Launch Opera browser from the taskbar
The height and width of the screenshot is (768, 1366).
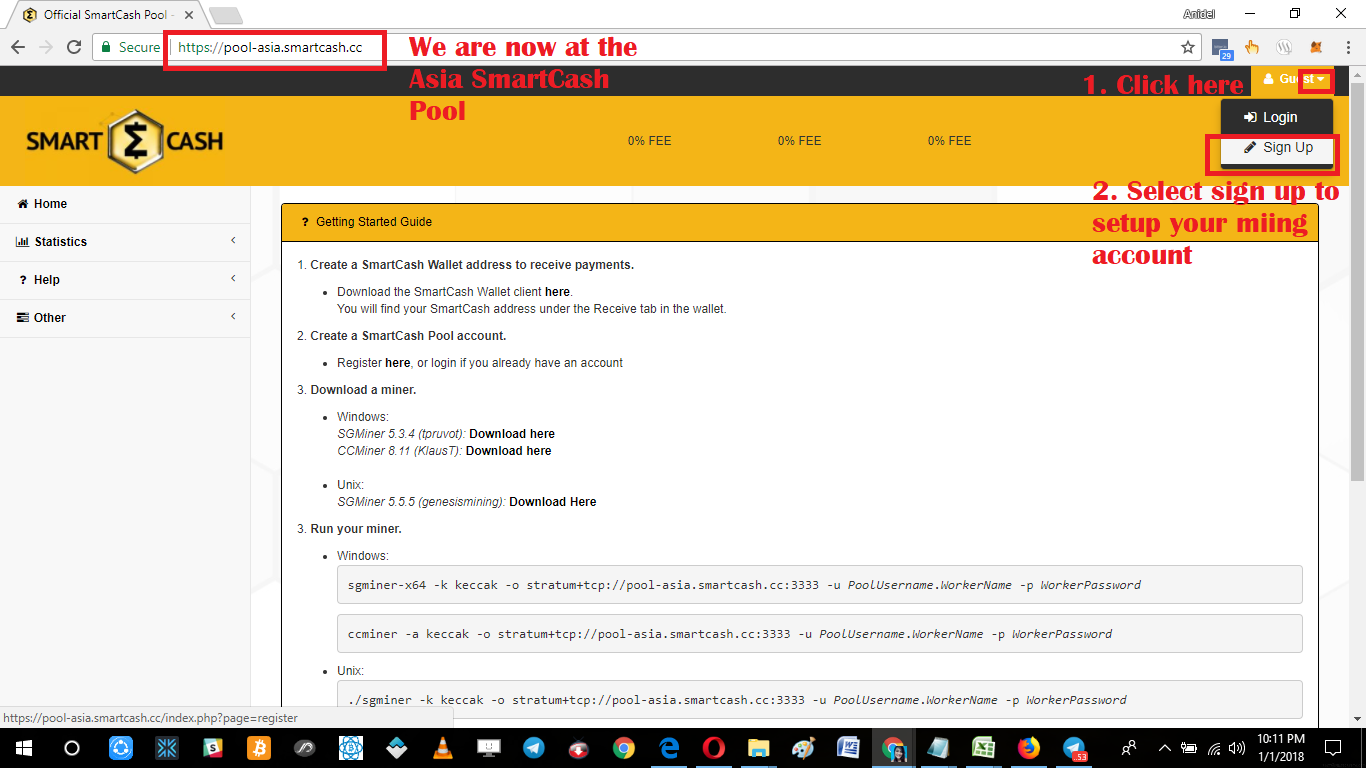pyautogui.click(x=714, y=747)
